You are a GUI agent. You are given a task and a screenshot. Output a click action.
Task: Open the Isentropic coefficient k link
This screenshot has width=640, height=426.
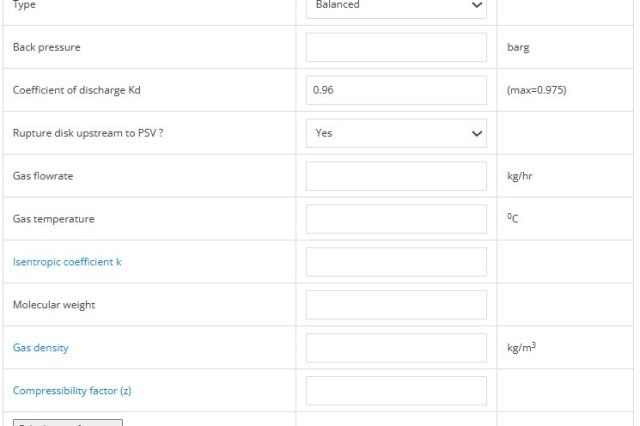coord(67,262)
